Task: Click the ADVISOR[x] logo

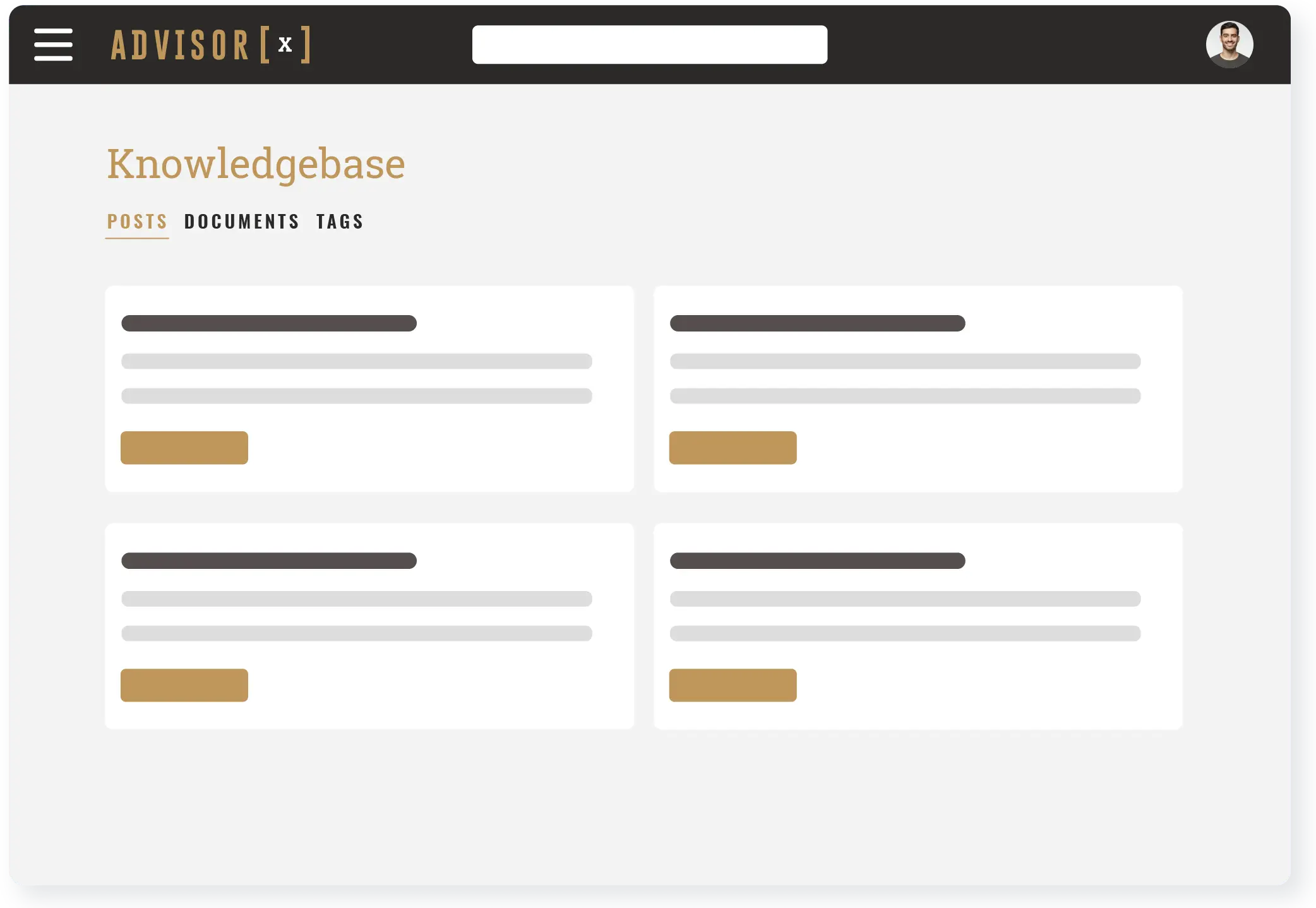Action: [210, 45]
